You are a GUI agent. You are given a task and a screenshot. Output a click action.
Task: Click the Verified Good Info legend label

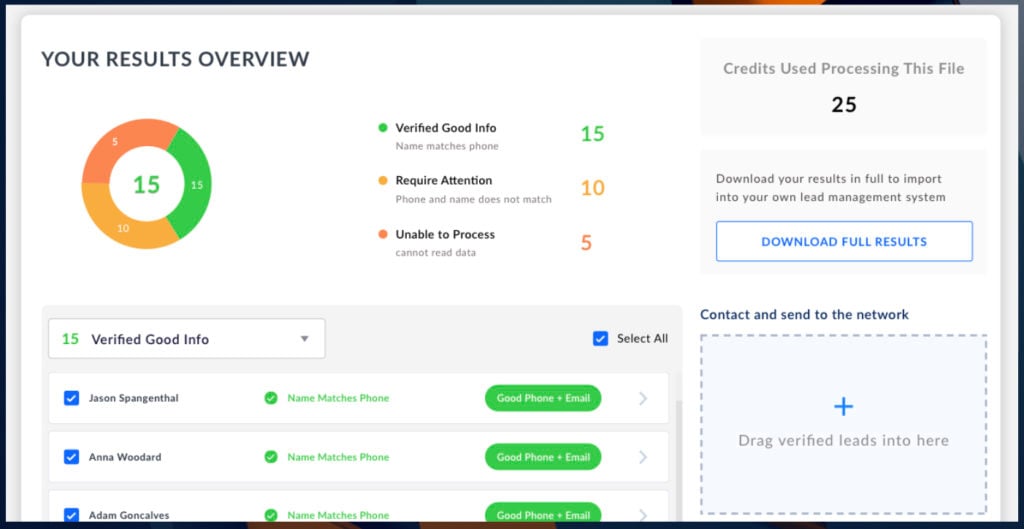click(445, 128)
